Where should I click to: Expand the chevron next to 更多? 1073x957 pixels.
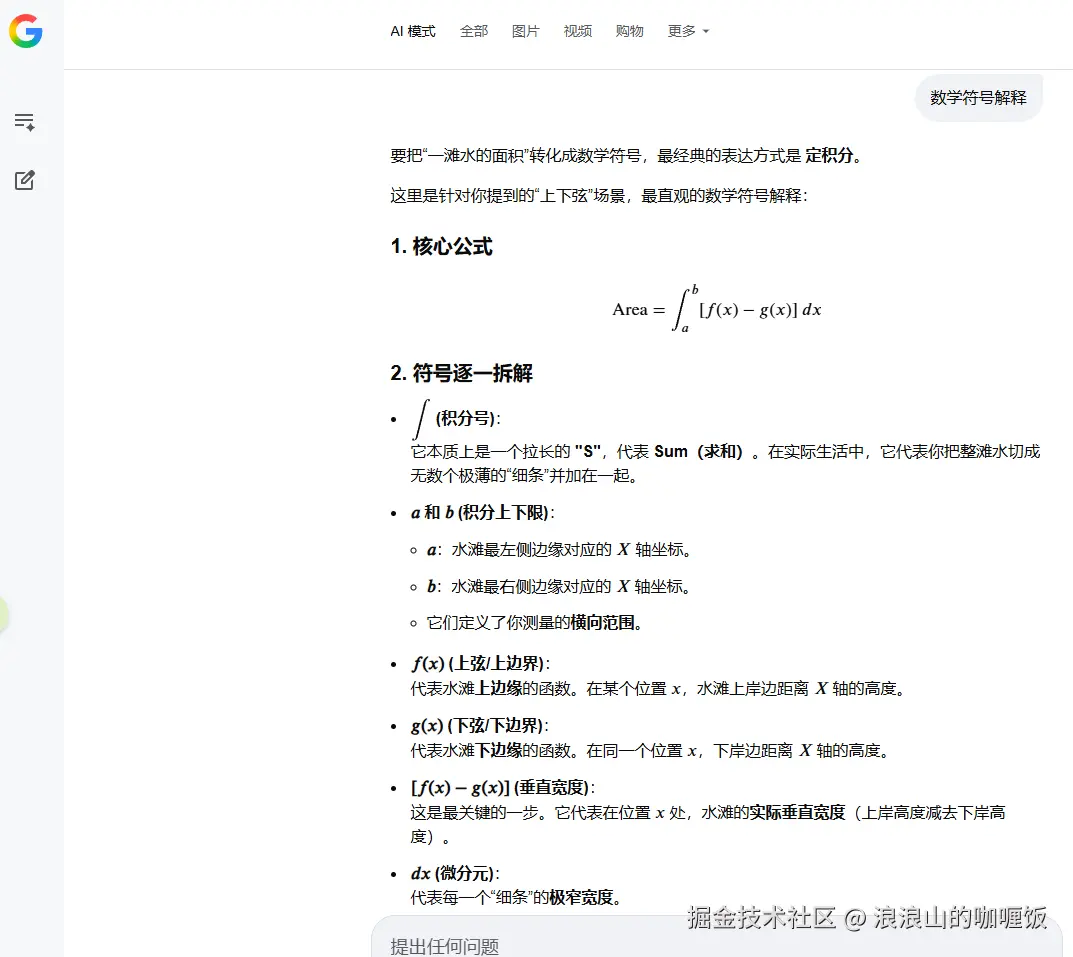[706, 31]
